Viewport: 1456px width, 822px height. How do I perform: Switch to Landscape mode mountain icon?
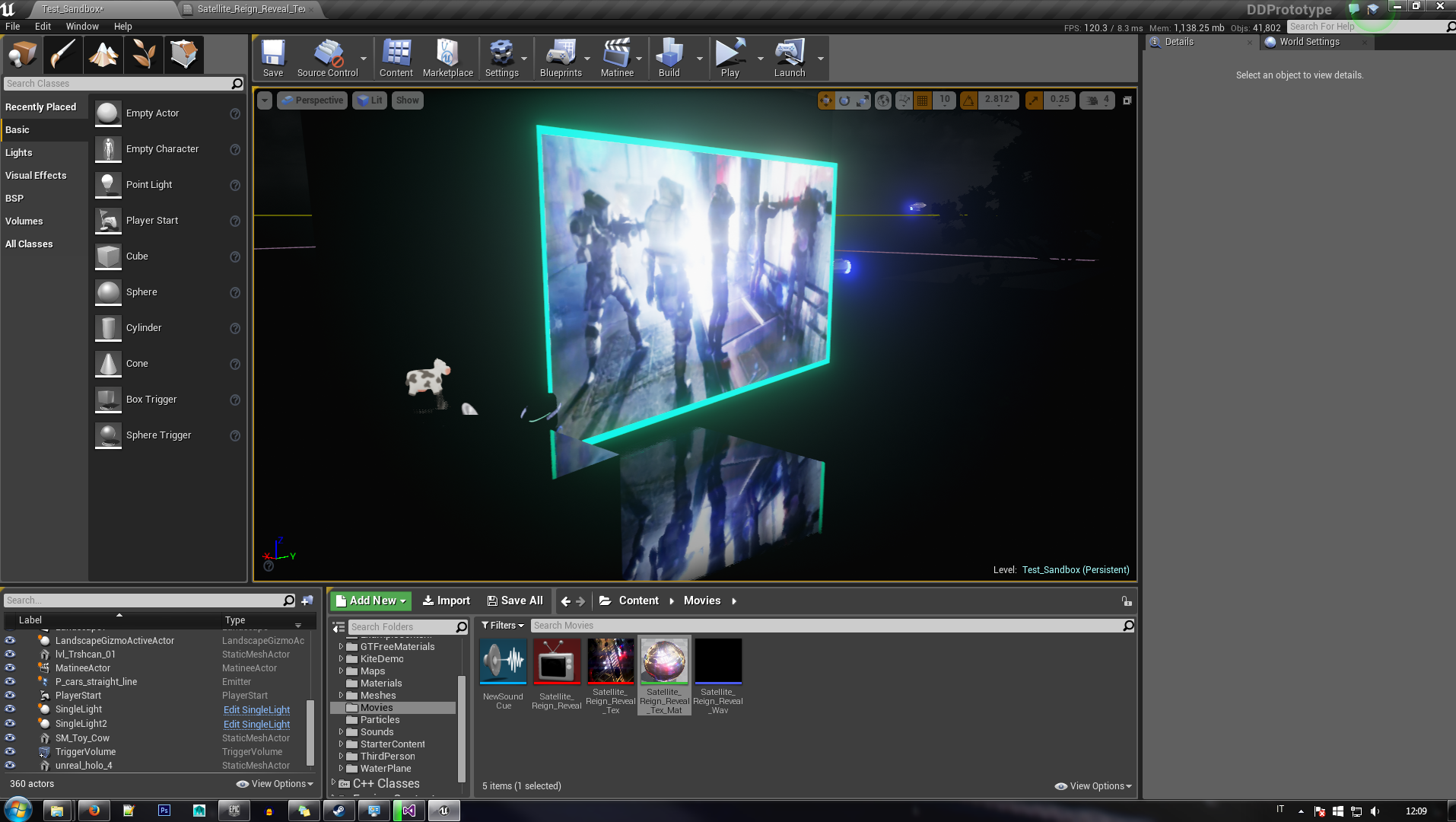pyautogui.click(x=103, y=55)
